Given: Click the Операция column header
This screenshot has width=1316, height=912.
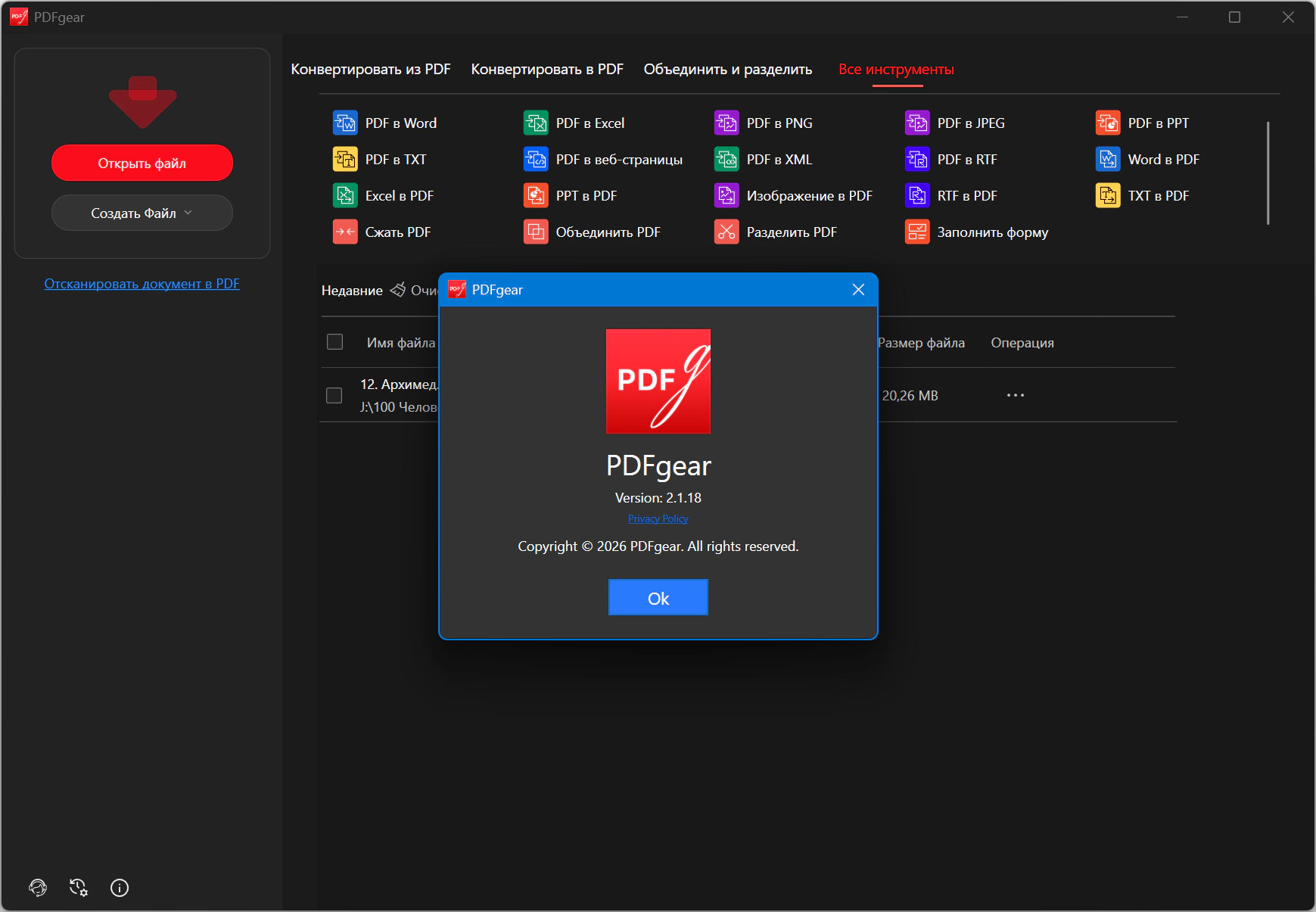Looking at the screenshot, I should coord(1022,343).
